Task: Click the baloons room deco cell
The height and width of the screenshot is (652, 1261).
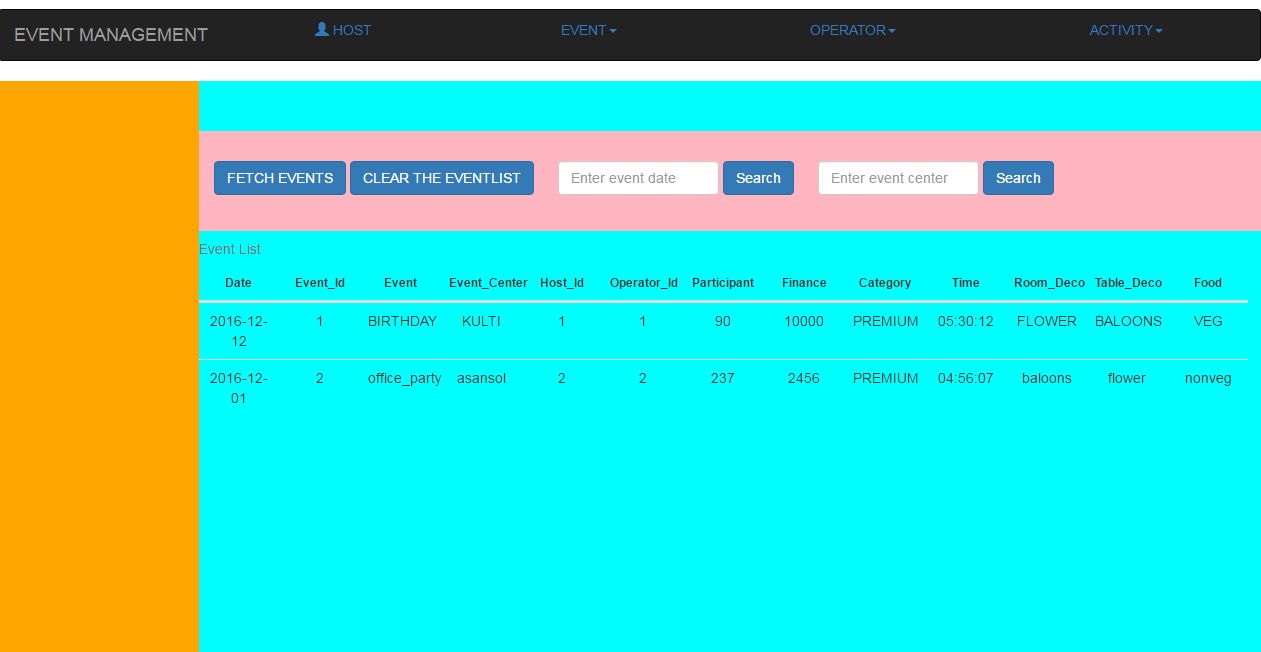Action: (x=1047, y=378)
